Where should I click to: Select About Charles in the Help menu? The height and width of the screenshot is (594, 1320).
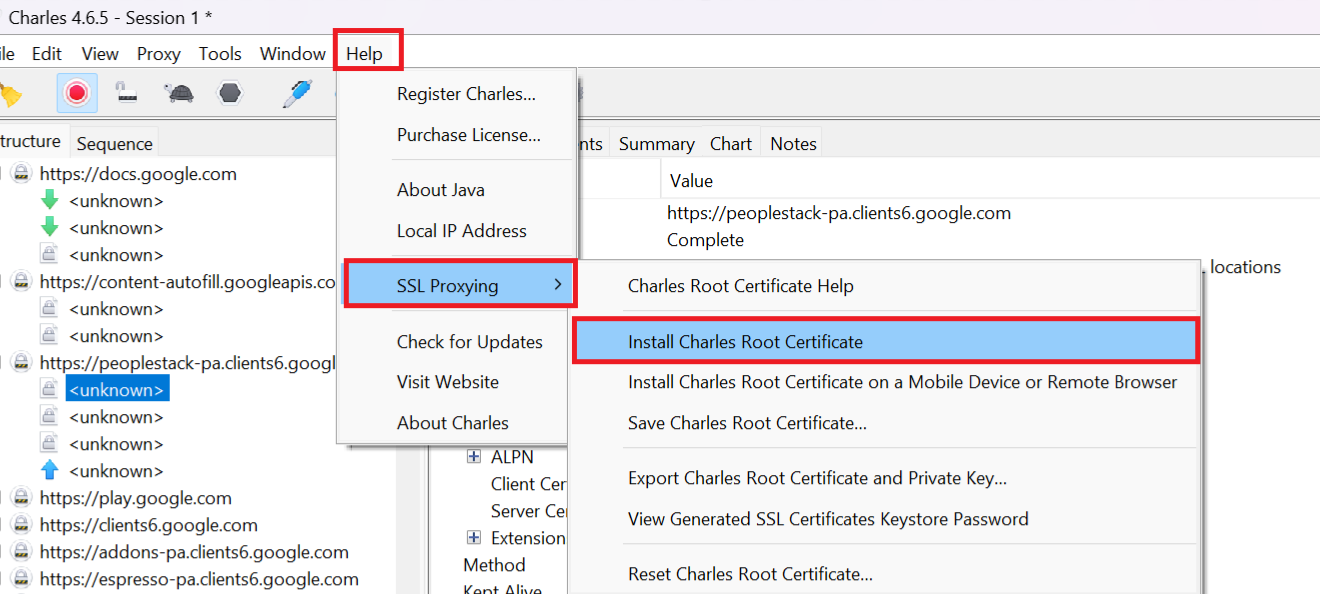[453, 423]
